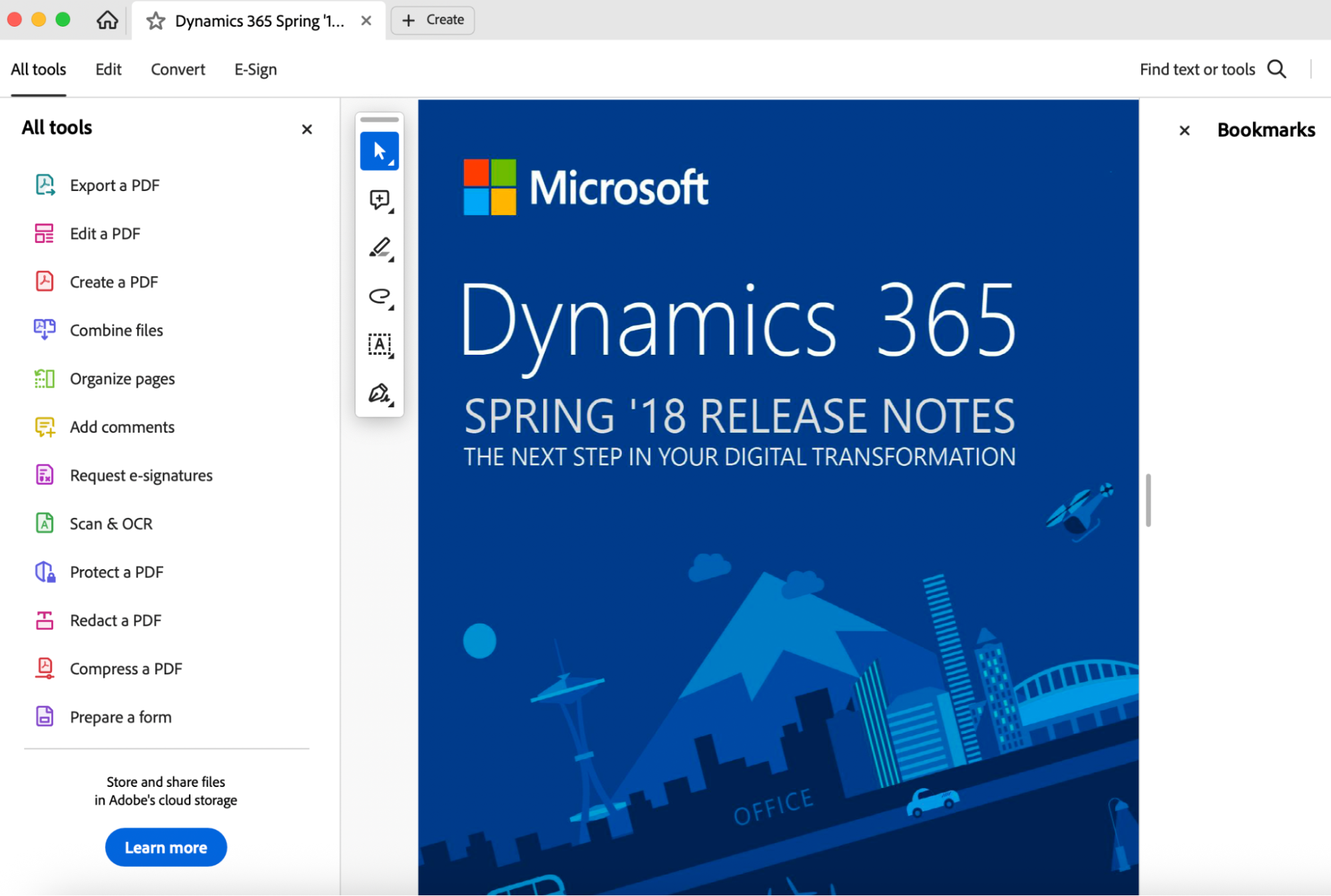Switch to the Convert tab
The width and height of the screenshot is (1331, 896).
tap(178, 69)
